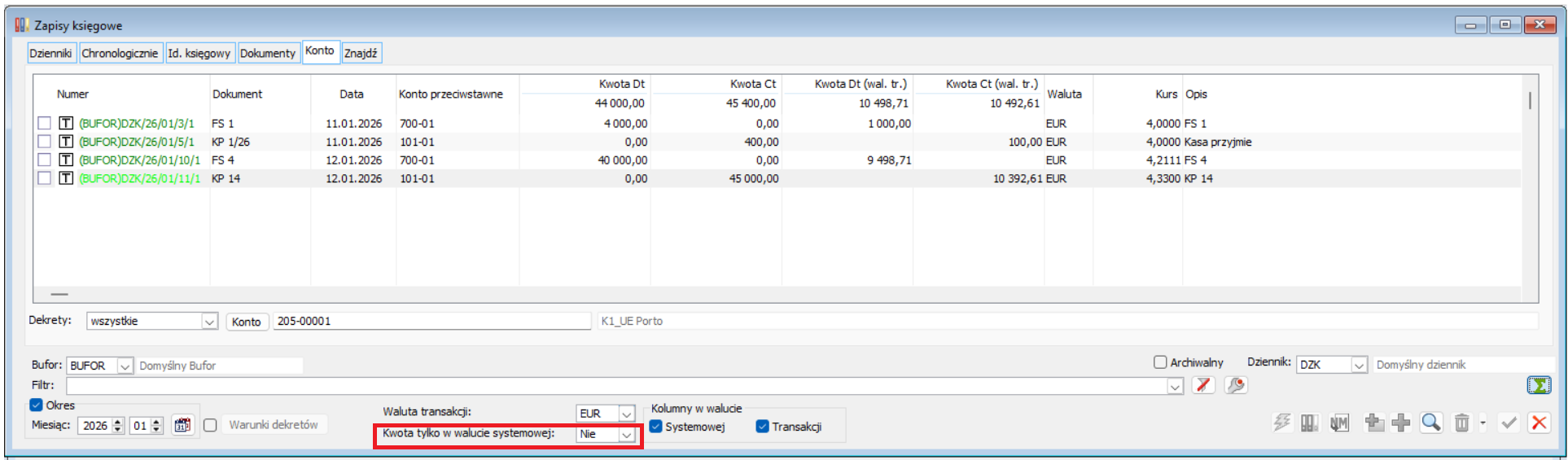Click the Warunki dekretów button

coord(274,425)
